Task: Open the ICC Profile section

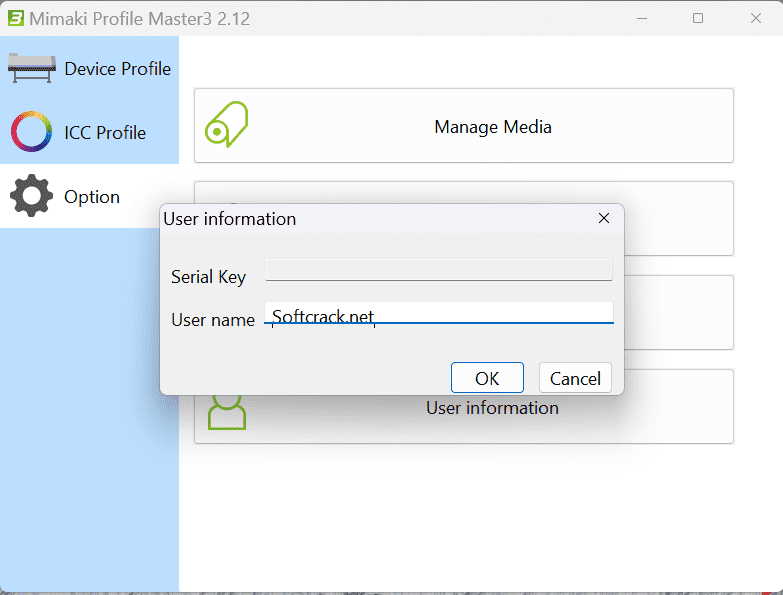Action: click(105, 133)
